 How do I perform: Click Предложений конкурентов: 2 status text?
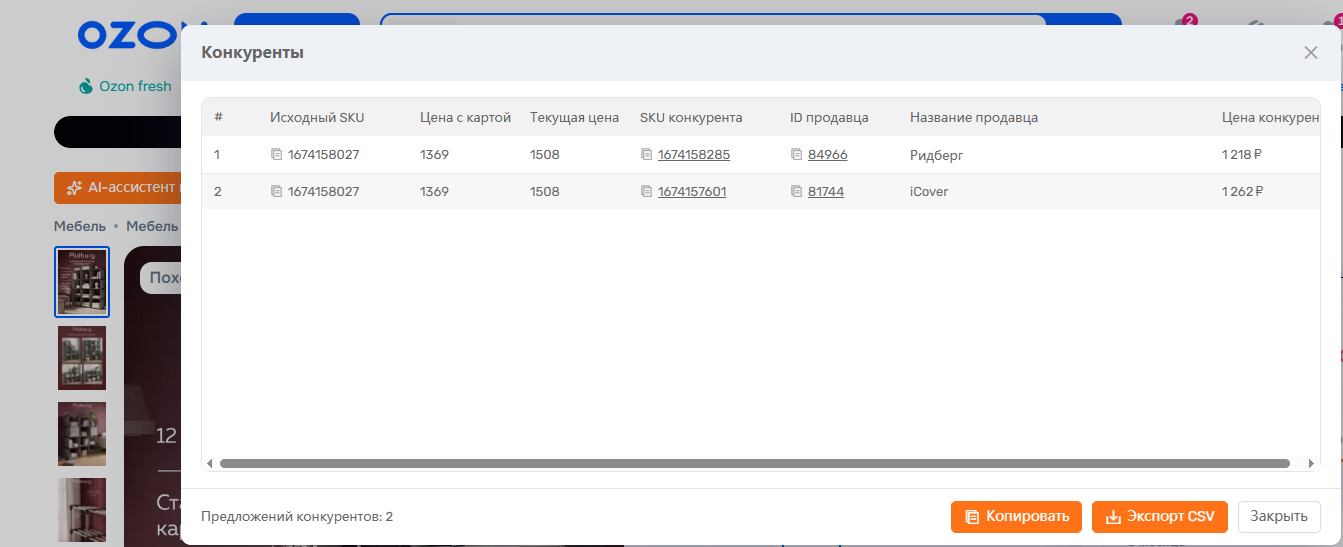pyautogui.click(x=297, y=516)
